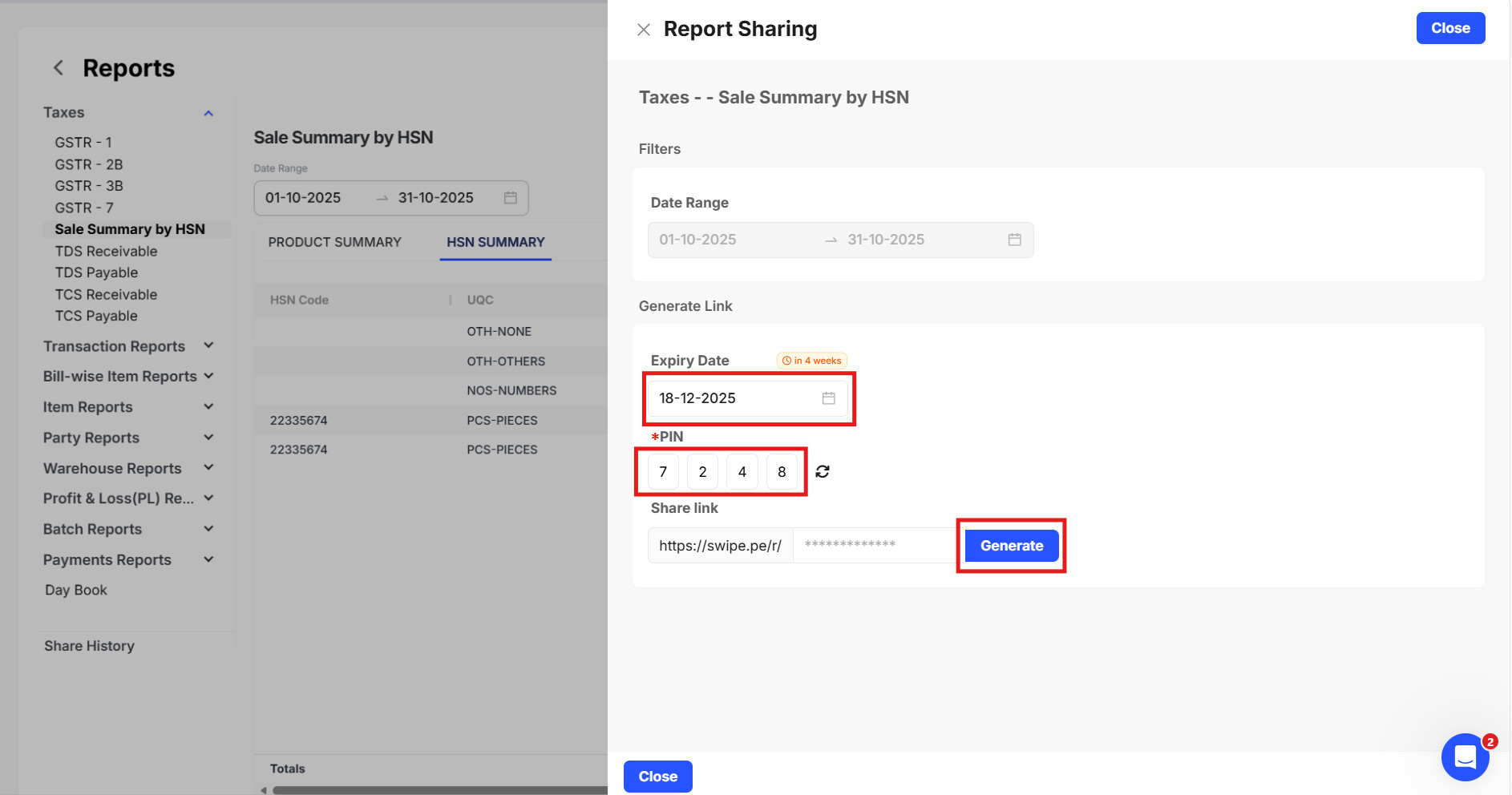Switch to the PRODUCT SUMMARY tab
Viewport: 1512px width, 795px height.
[334, 242]
